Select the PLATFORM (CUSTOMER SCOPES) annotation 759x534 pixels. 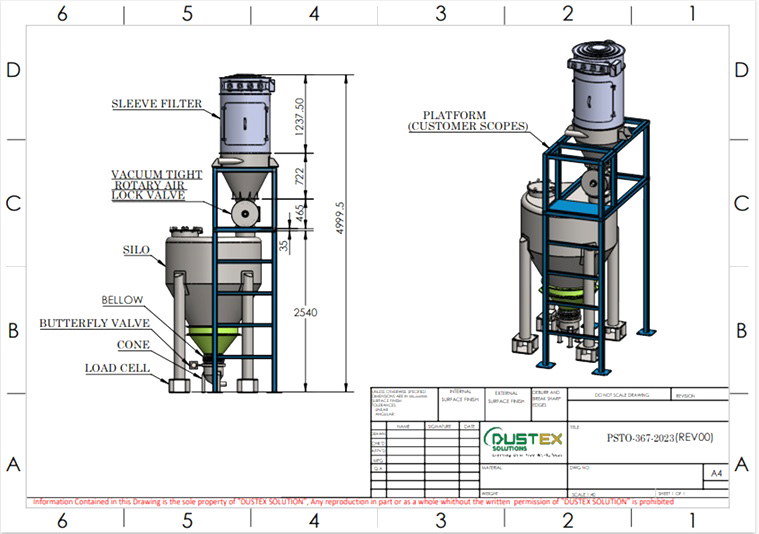468,121
